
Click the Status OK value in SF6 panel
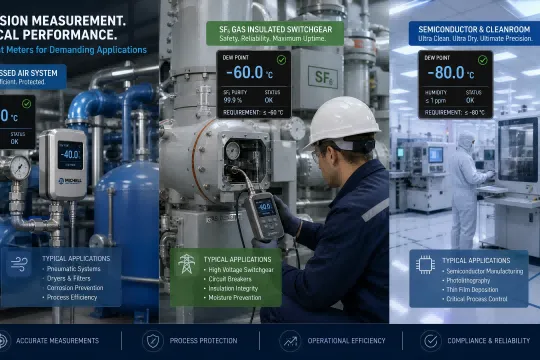pos(269,100)
